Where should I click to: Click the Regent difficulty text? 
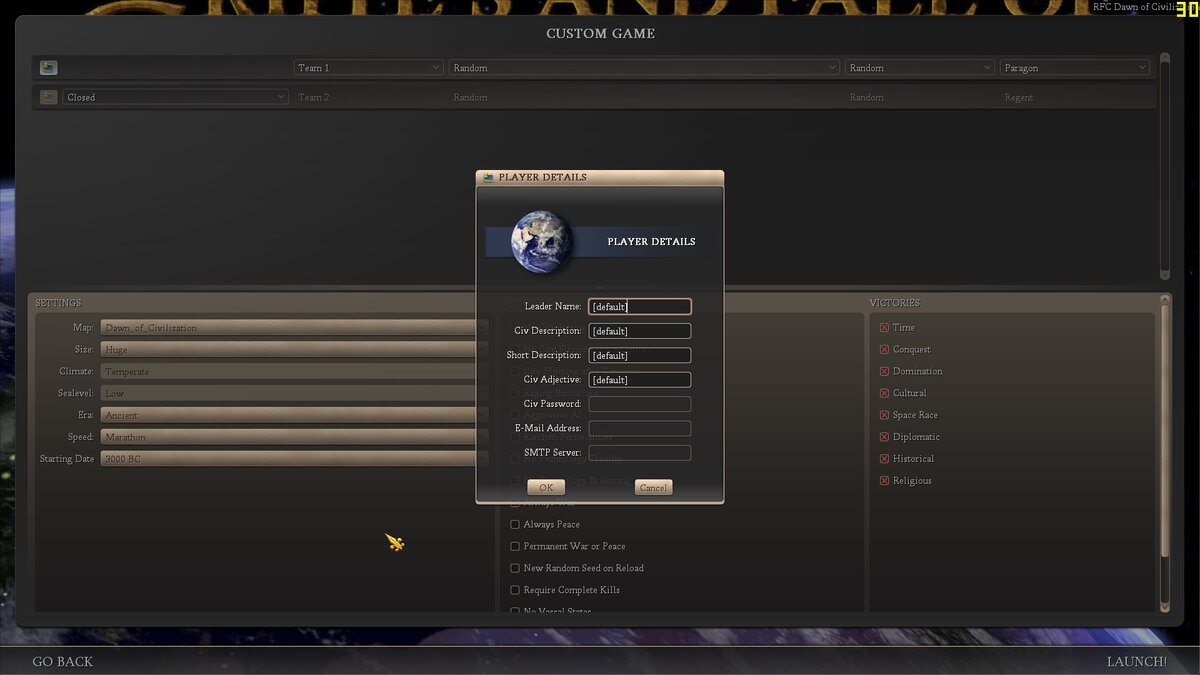(1019, 98)
